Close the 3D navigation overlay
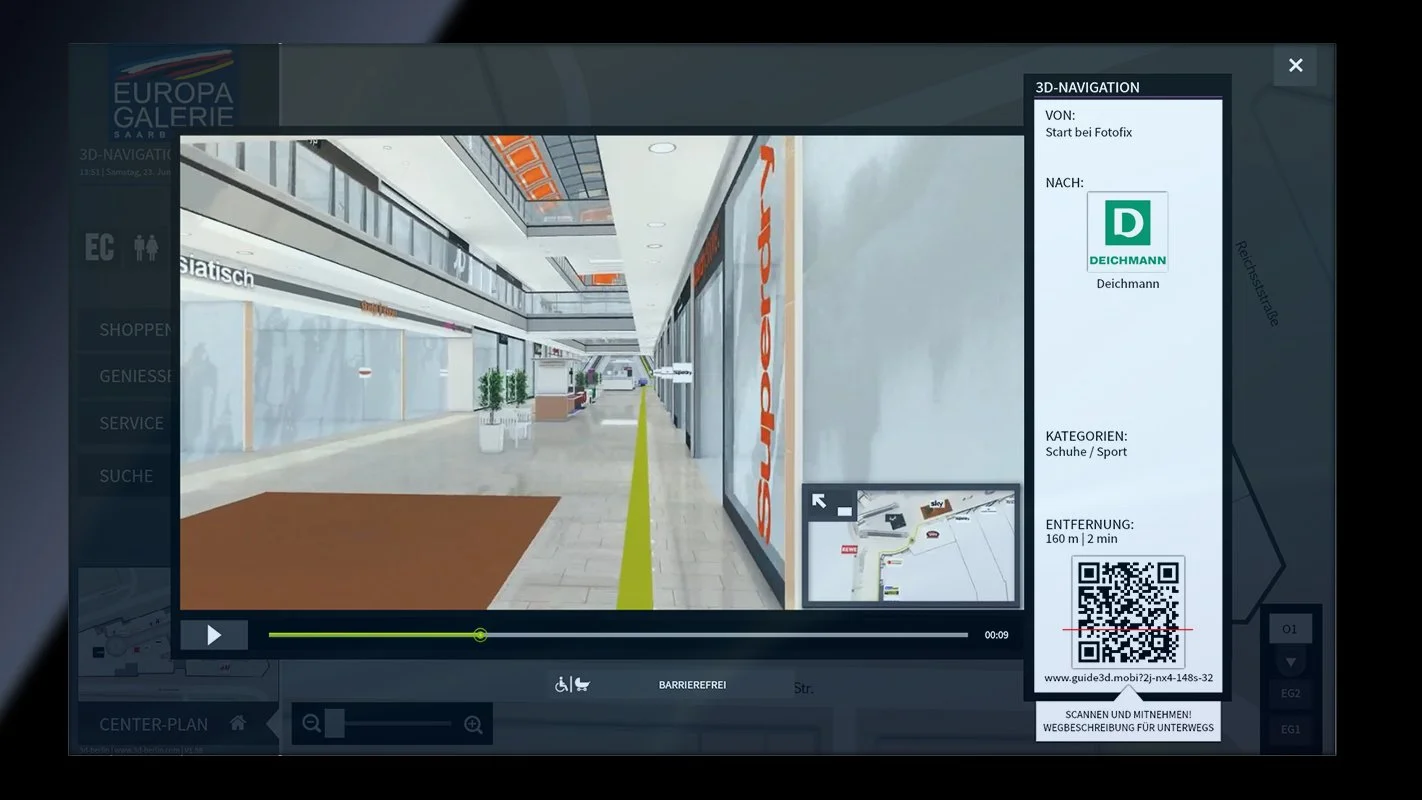 pos(1295,65)
